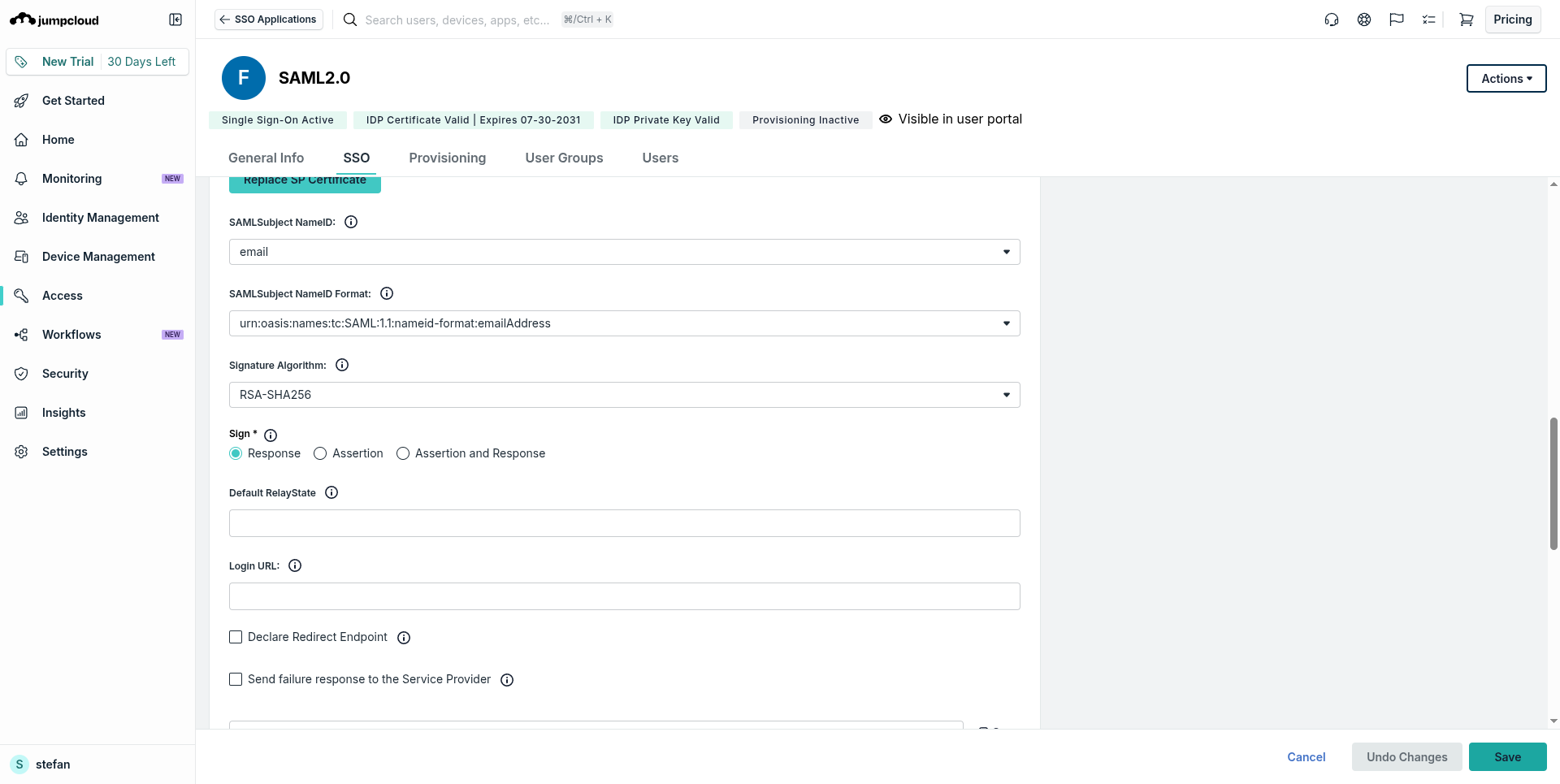Open the User Groups tab
This screenshot has width=1560, height=784.
coord(564,158)
